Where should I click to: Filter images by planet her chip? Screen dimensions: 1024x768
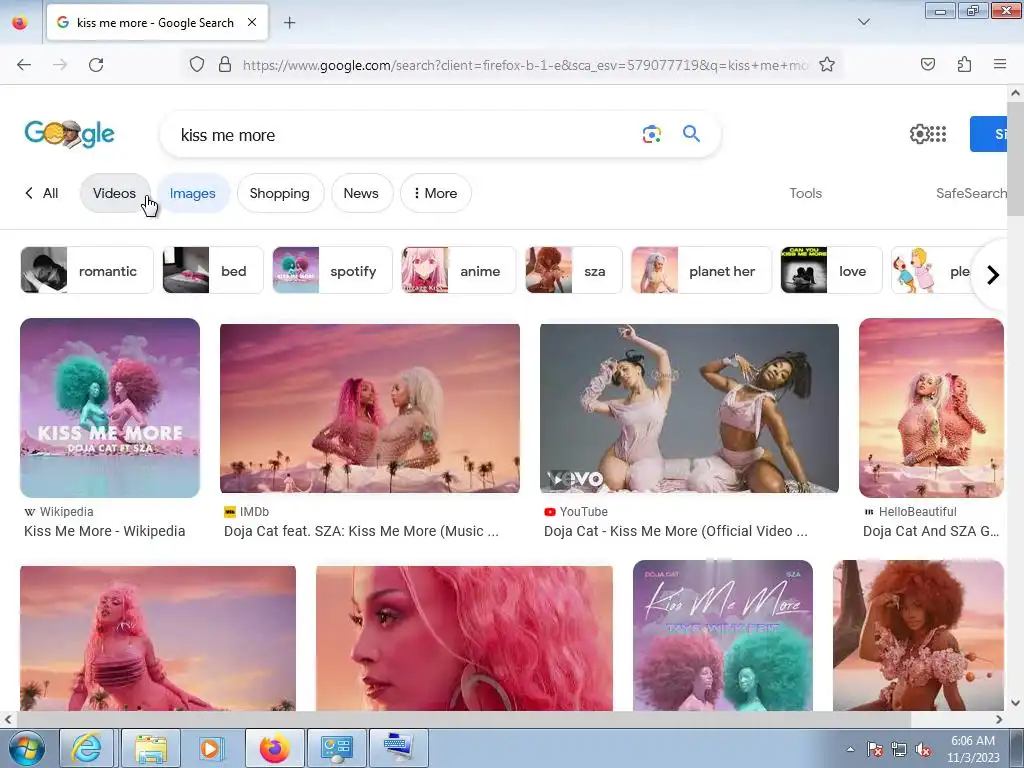(701, 270)
